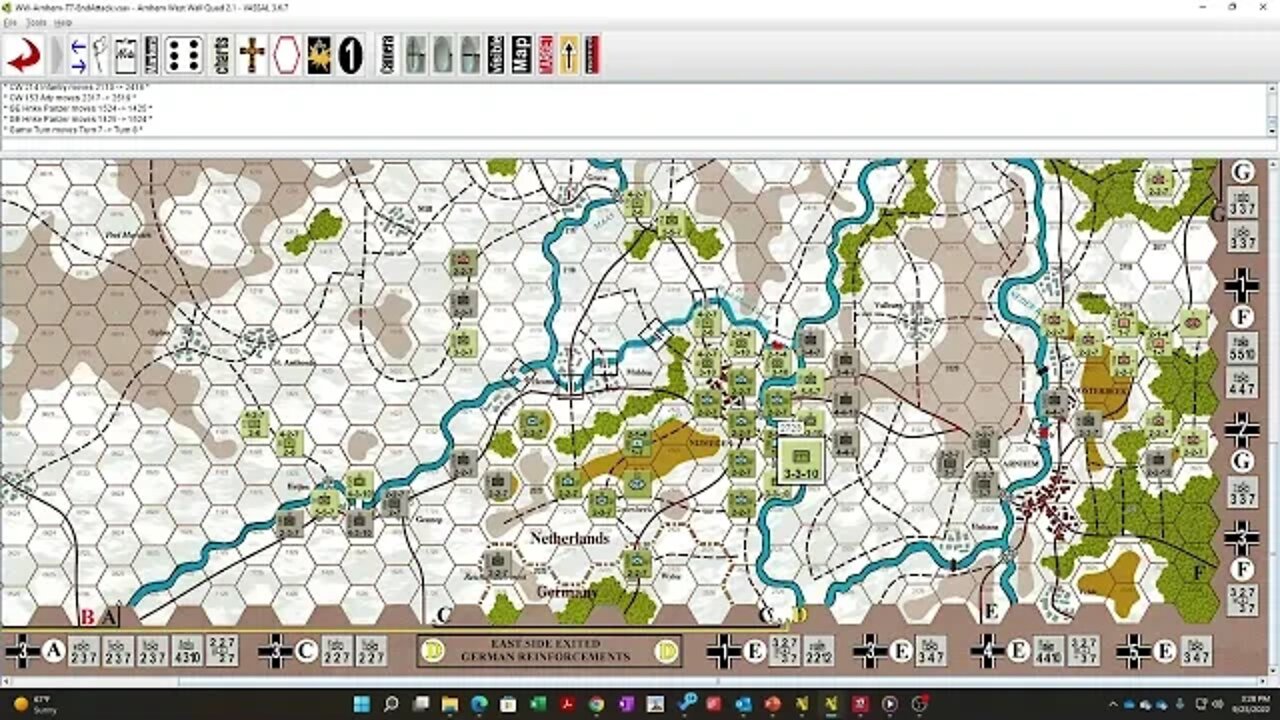The height and width of the screenshot is (720, 1280).
Task: Open the Help menu
Action: (62, 22)
